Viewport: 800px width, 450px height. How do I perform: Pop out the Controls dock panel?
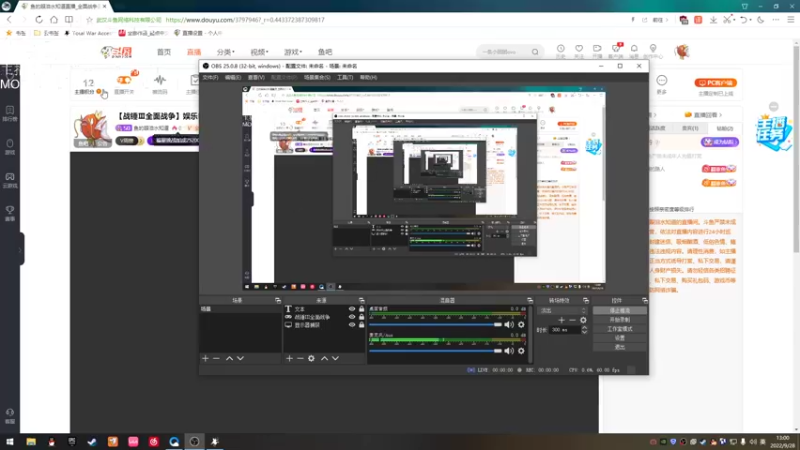click(644, 301)
